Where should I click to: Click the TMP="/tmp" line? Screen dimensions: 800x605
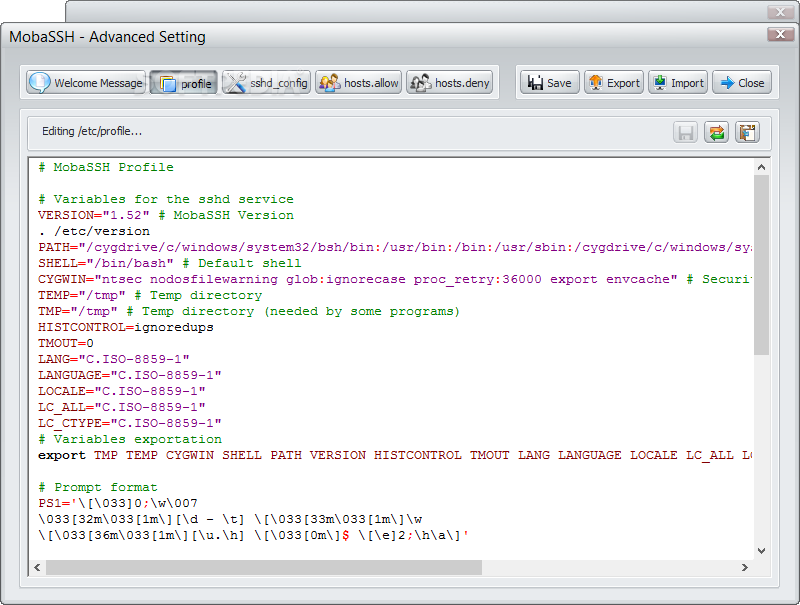coord(249,311)
